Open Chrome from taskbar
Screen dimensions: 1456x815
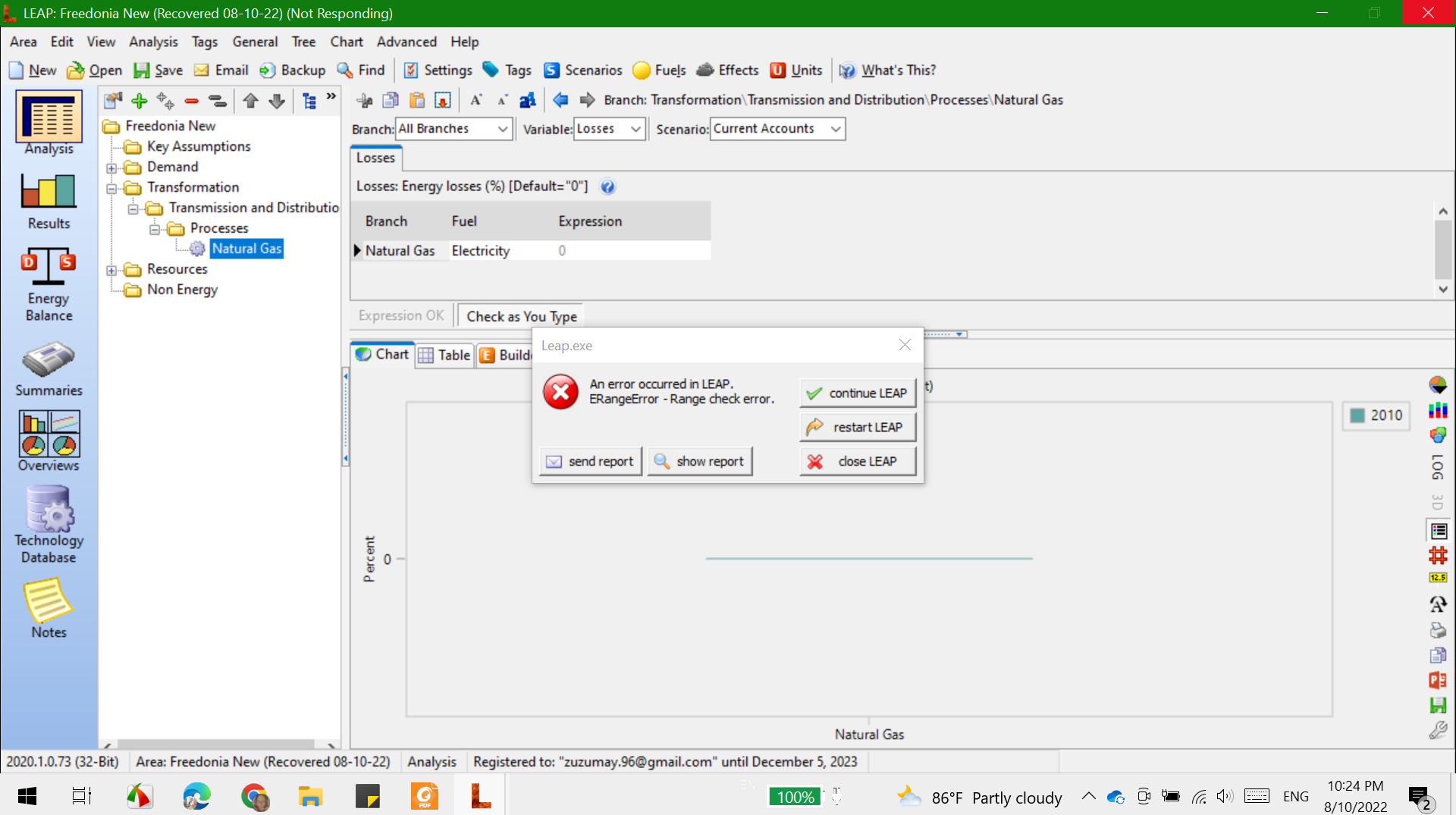pyautogui.click(x=255, y=796)
